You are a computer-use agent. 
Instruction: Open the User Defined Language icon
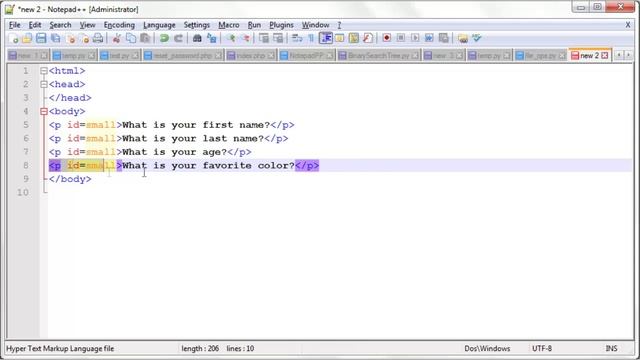coord(340,38)
